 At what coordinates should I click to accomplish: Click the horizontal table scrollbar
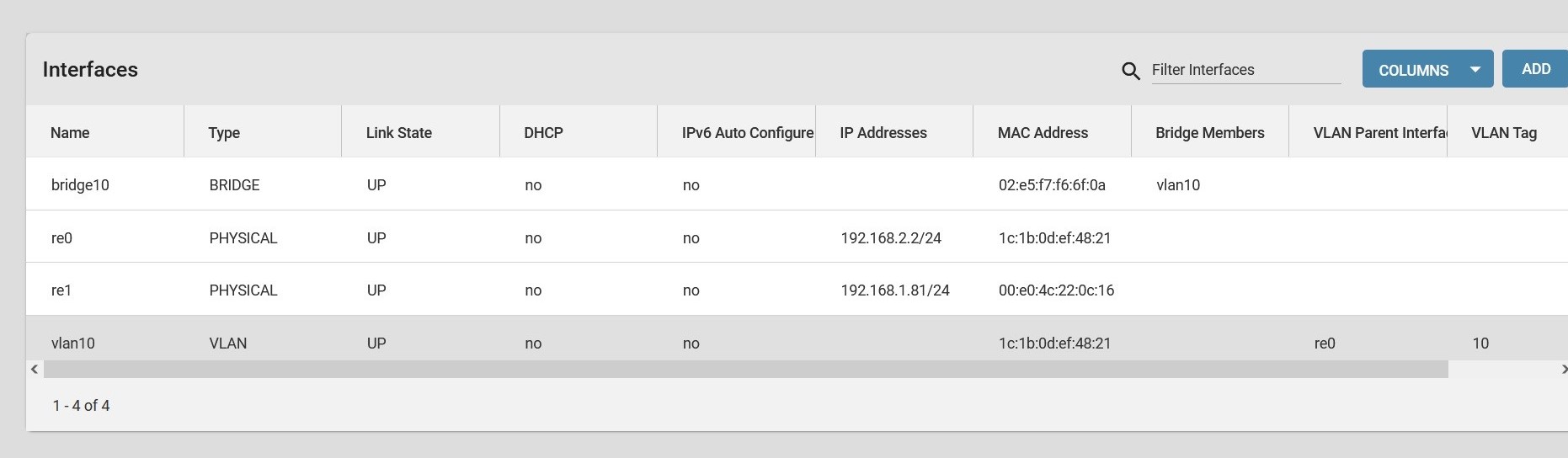click(x=745, y=369)
